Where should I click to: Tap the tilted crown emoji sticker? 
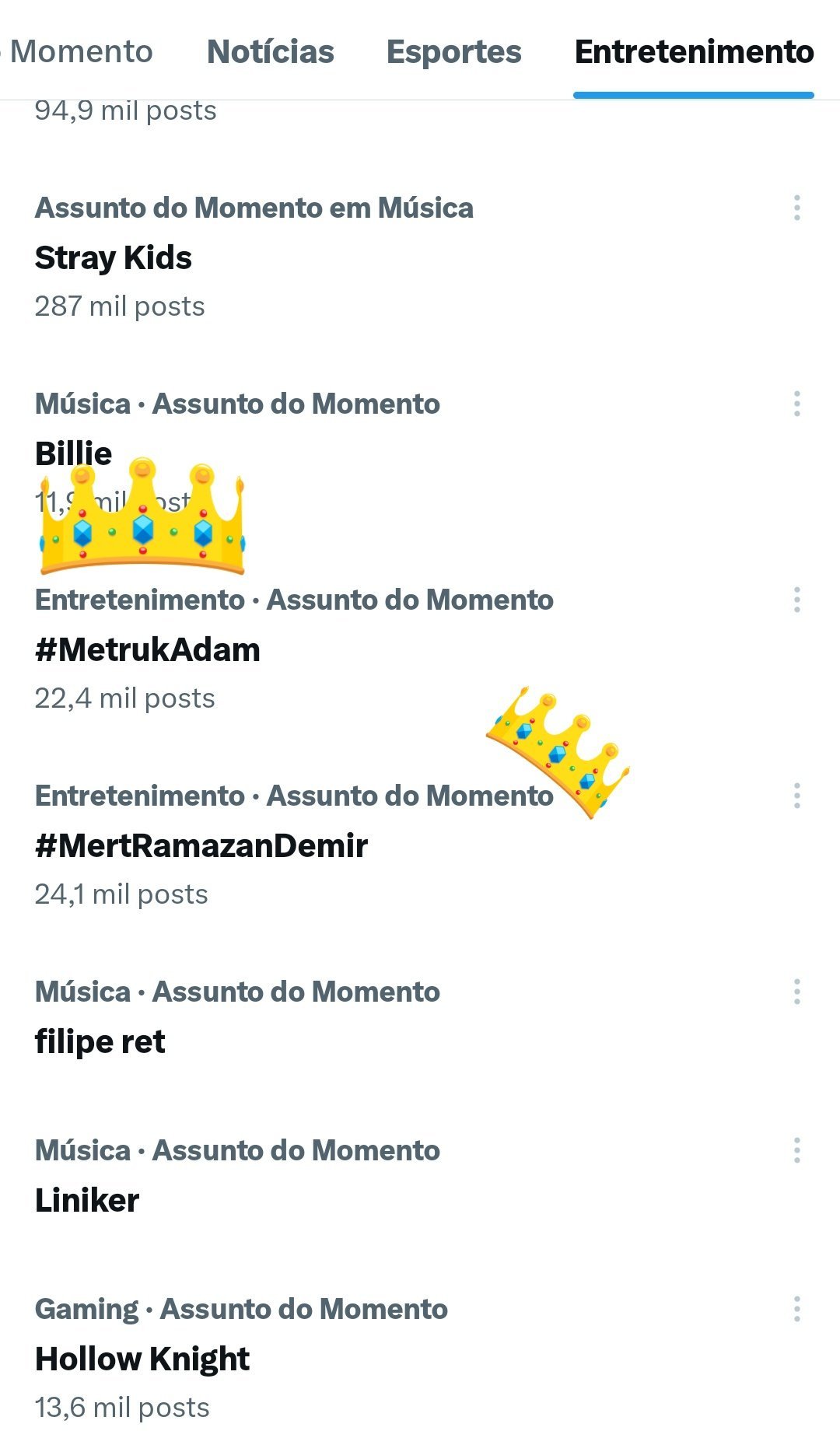(x=558, y=750)
